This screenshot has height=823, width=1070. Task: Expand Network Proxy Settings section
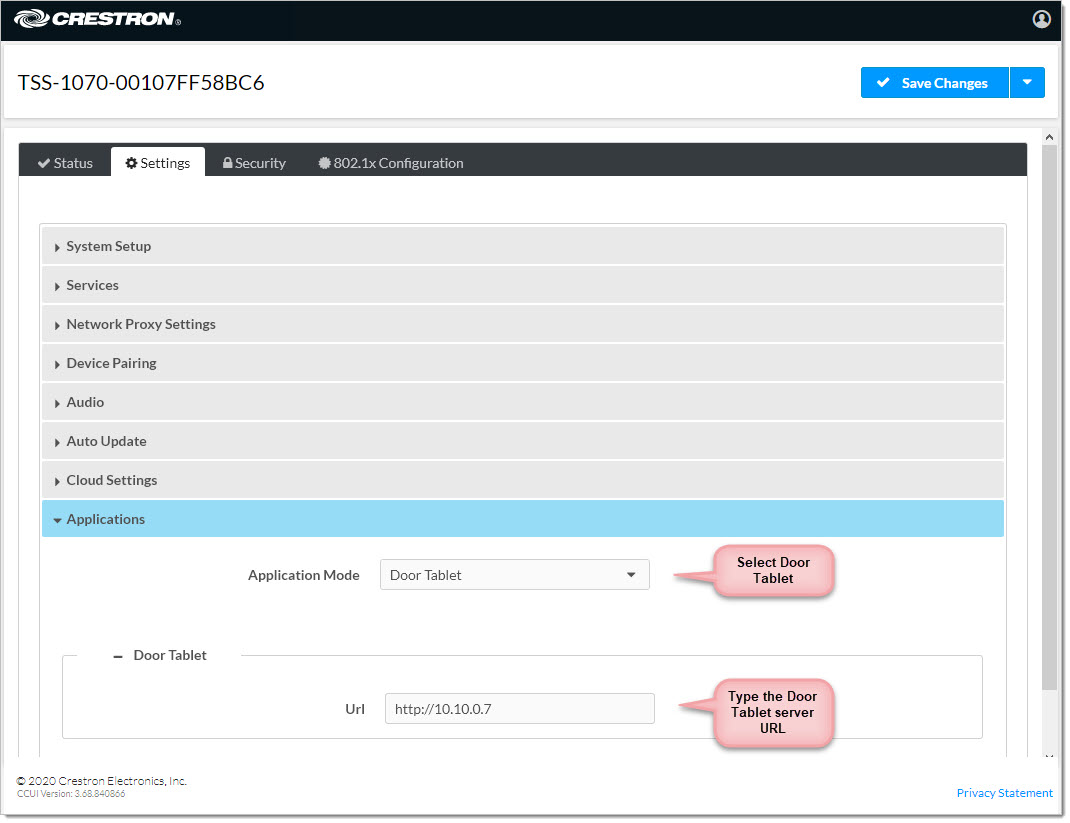(x=140, y=324)
